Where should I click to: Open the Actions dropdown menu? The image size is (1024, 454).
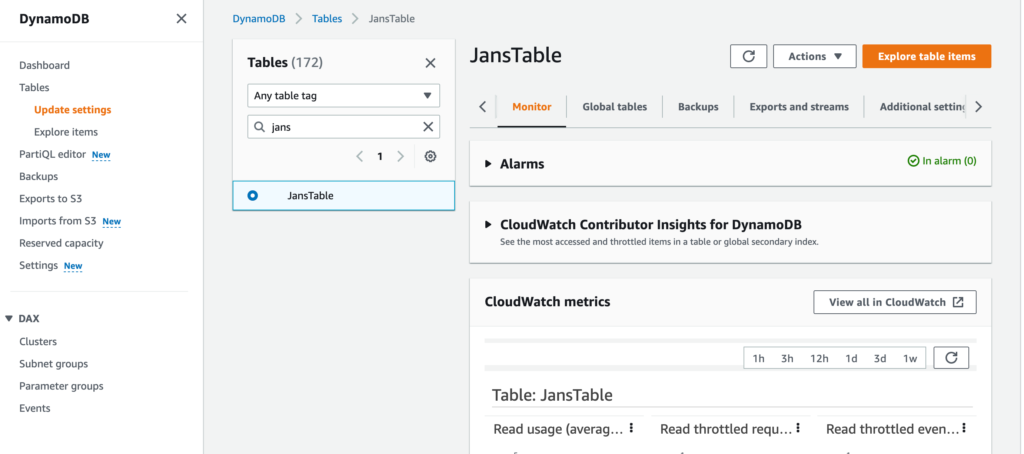click(x=814, y=56)
